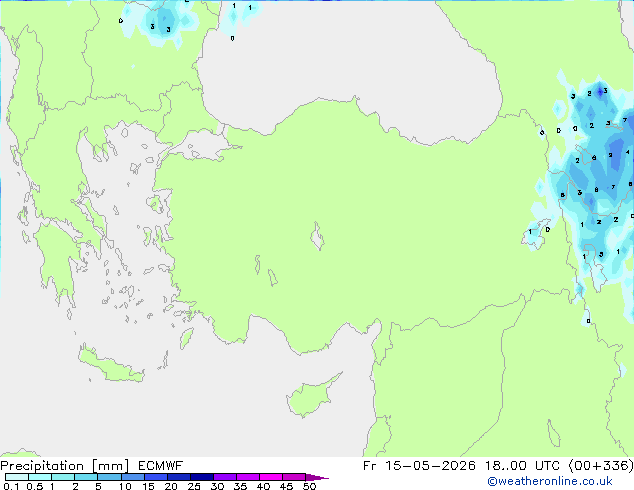Click the 25–30 mm legend swatch
Viewport: 634px width, 490px height.
click(201, 477)
